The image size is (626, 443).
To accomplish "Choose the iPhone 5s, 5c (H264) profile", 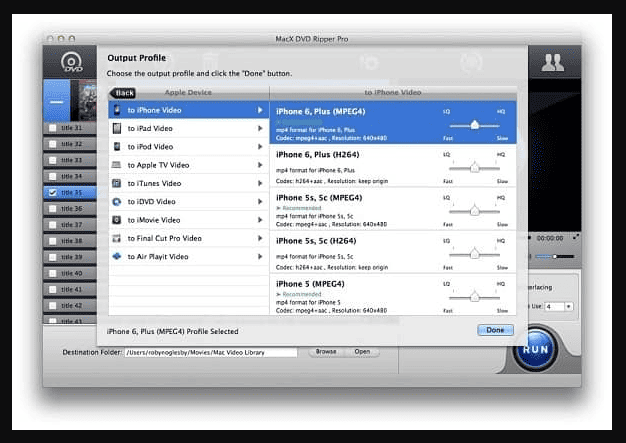I will [x=393, y=252].
